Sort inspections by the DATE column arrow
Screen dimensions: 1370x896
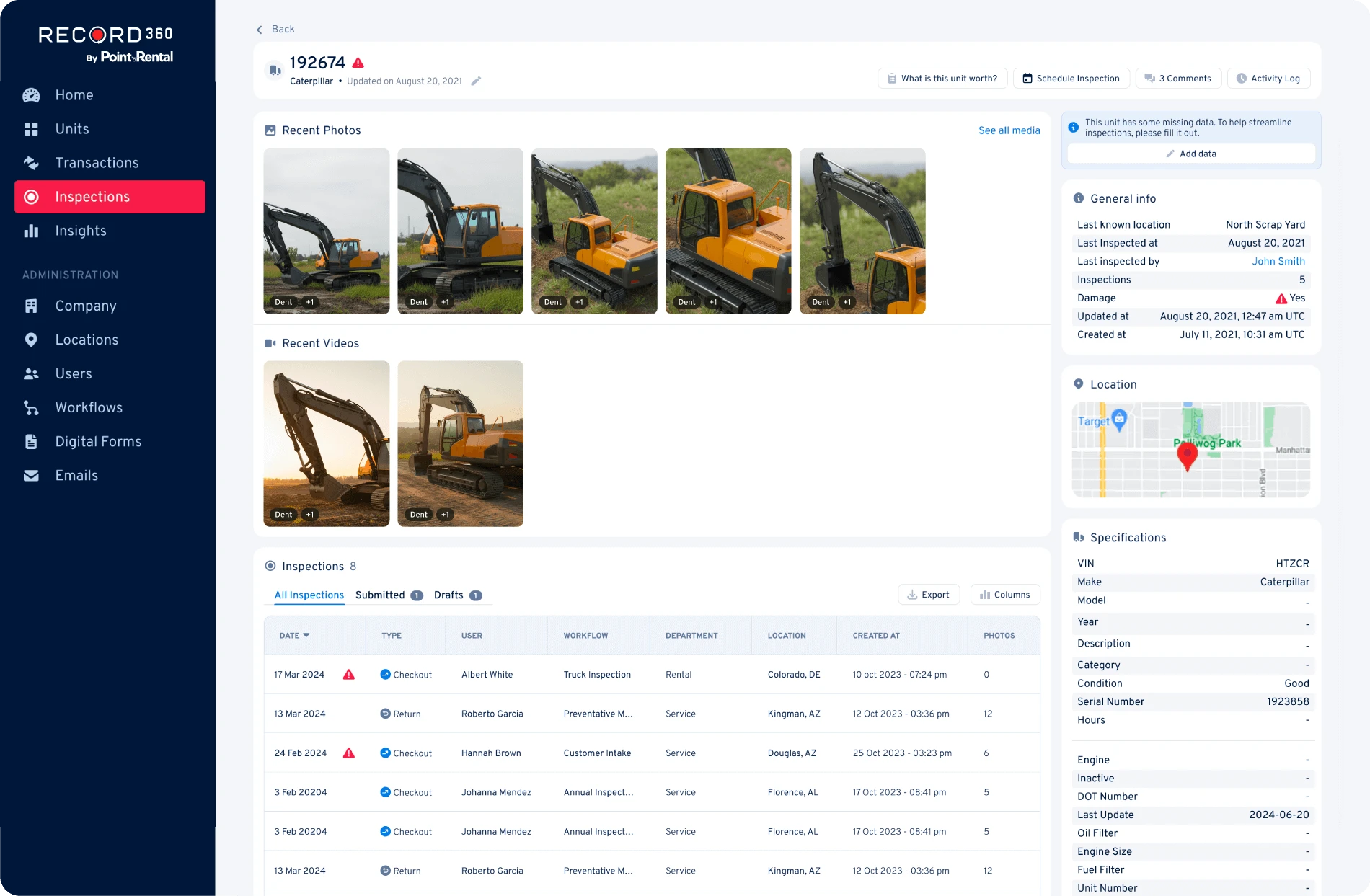pos(306,635)
